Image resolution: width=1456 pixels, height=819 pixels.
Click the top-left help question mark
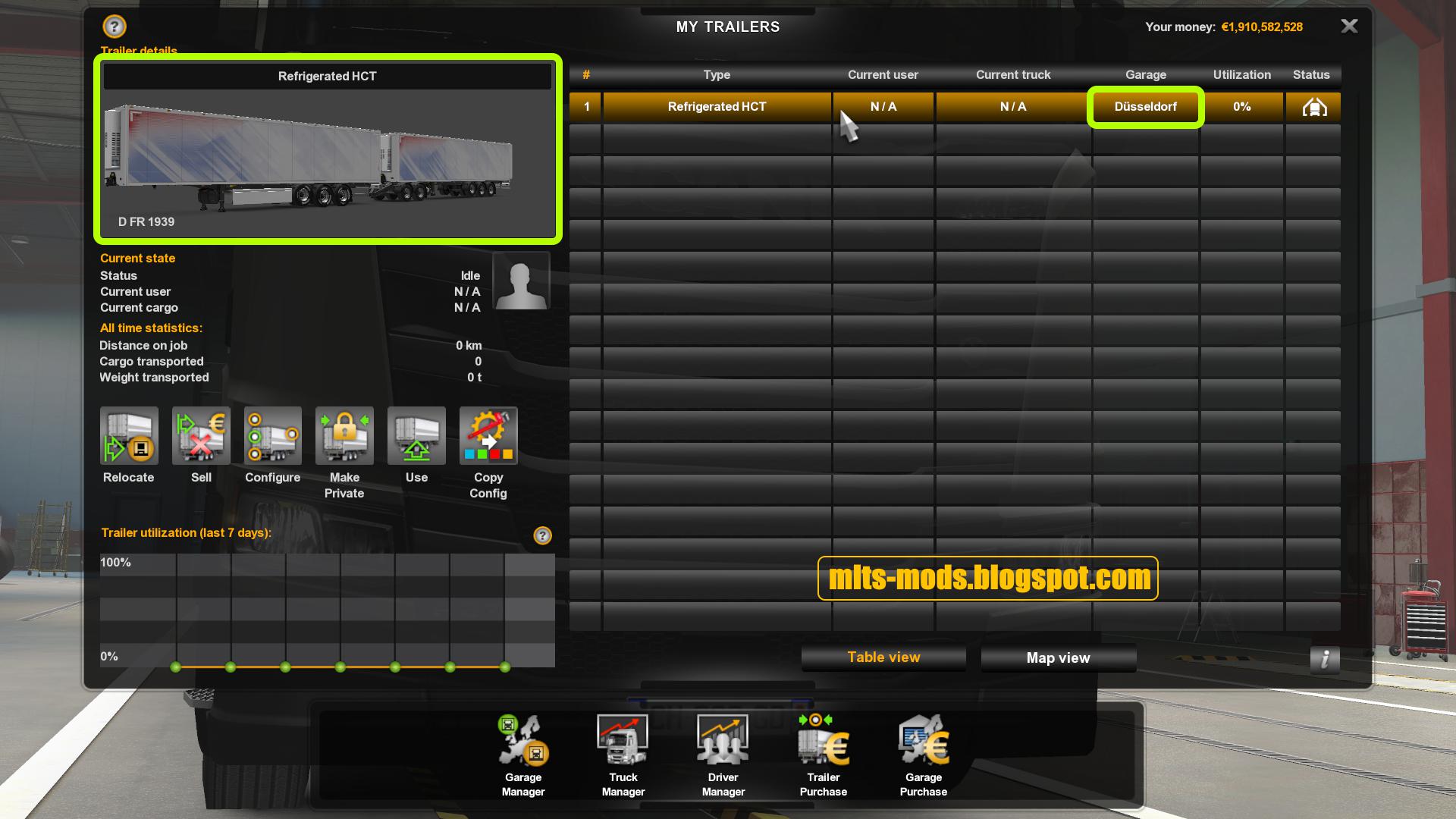click(x=115, y=27)
